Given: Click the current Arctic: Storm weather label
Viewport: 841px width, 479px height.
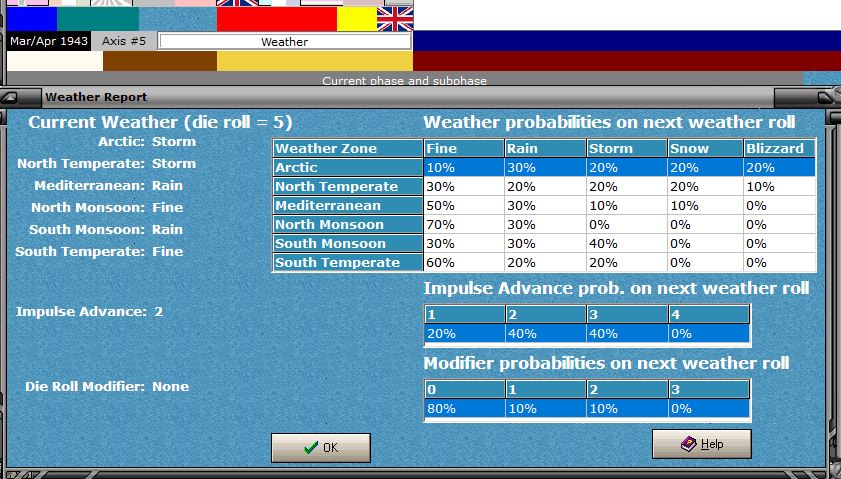Looking at the screenshot, I should tap(147, 142).
